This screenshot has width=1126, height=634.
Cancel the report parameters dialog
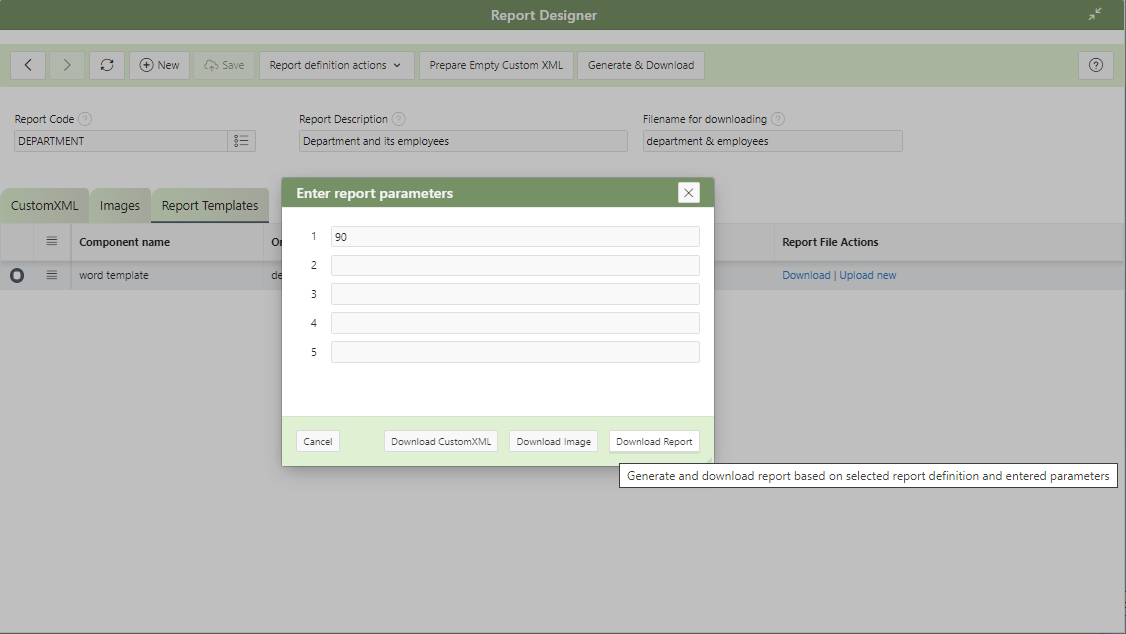pyautogui.click(x=318, y=441)
